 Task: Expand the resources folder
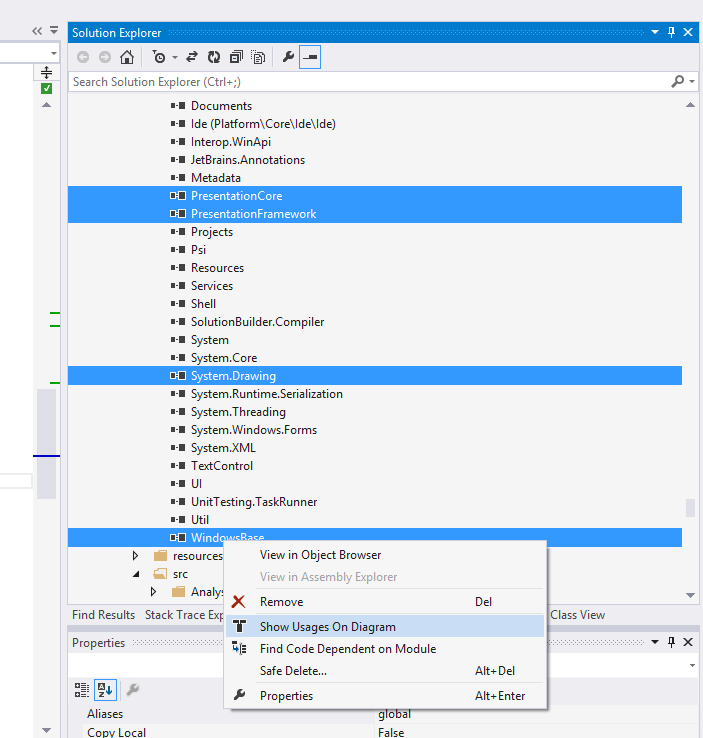click(135, 556)
